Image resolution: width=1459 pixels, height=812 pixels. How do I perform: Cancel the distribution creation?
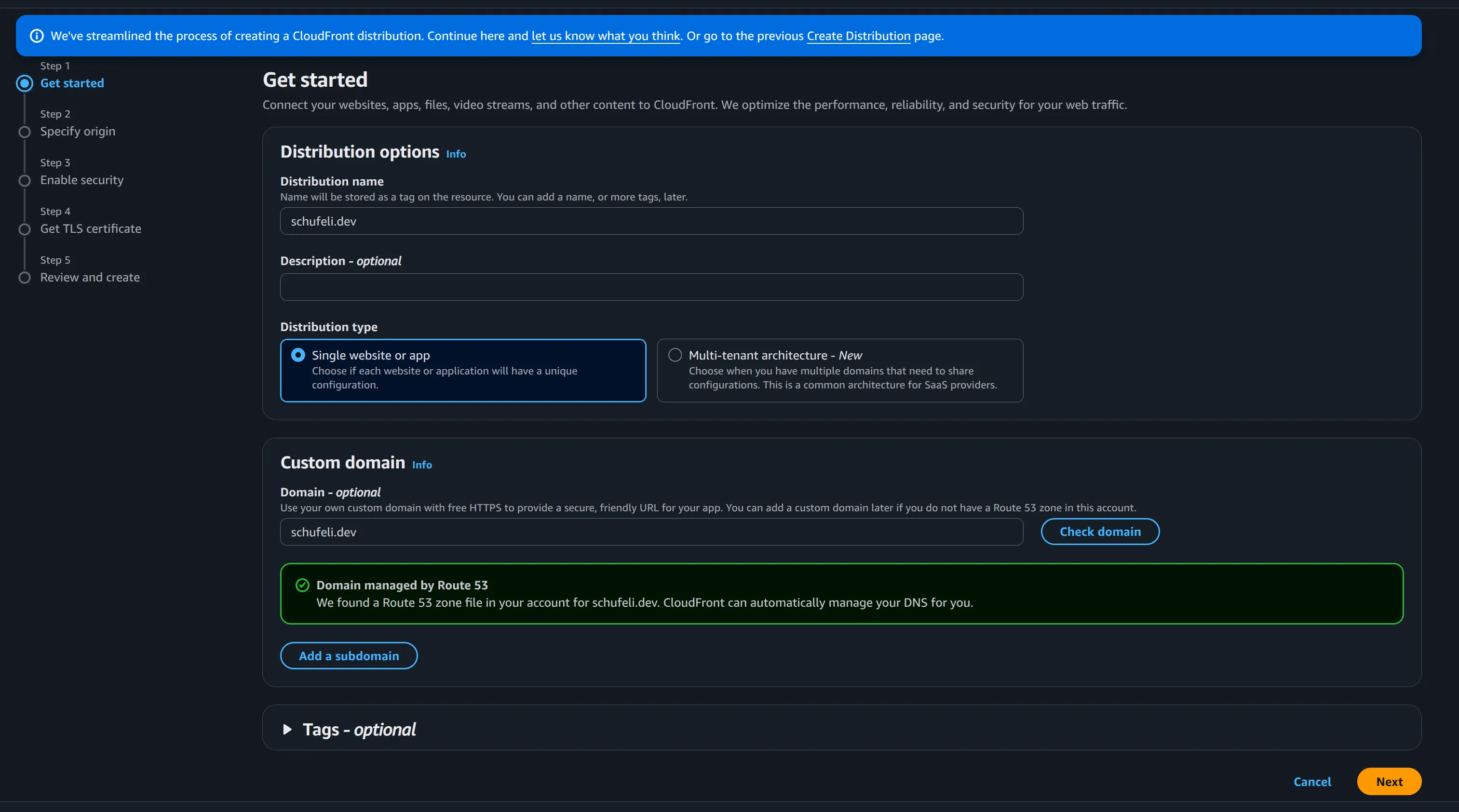click(x=1312, y=782)
